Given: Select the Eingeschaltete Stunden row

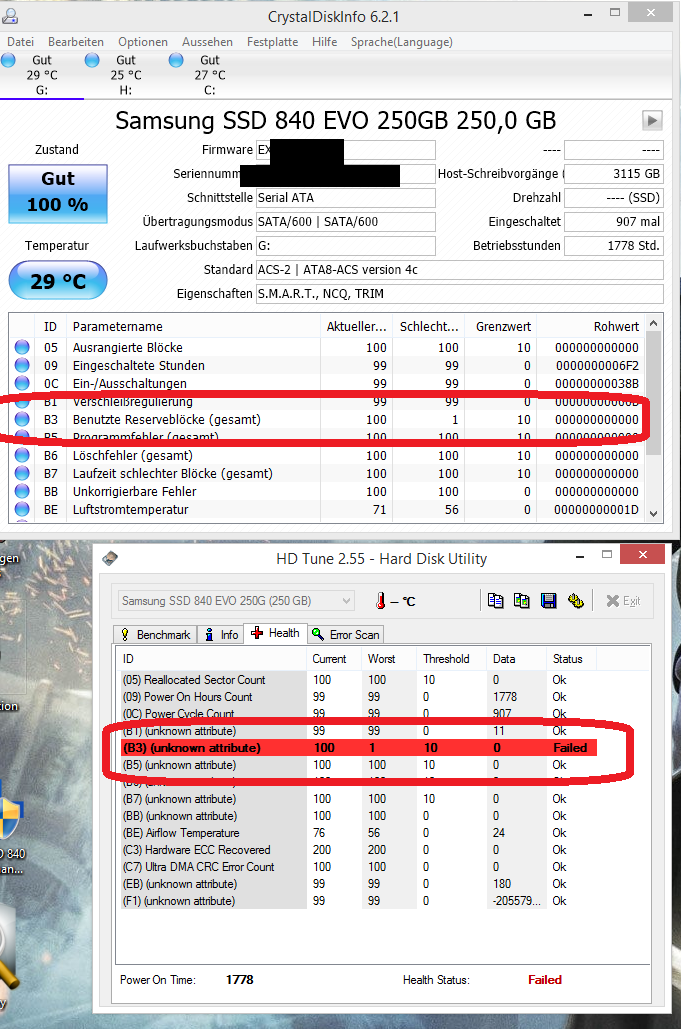Looking at the screenshot, I should pos(327,366).
